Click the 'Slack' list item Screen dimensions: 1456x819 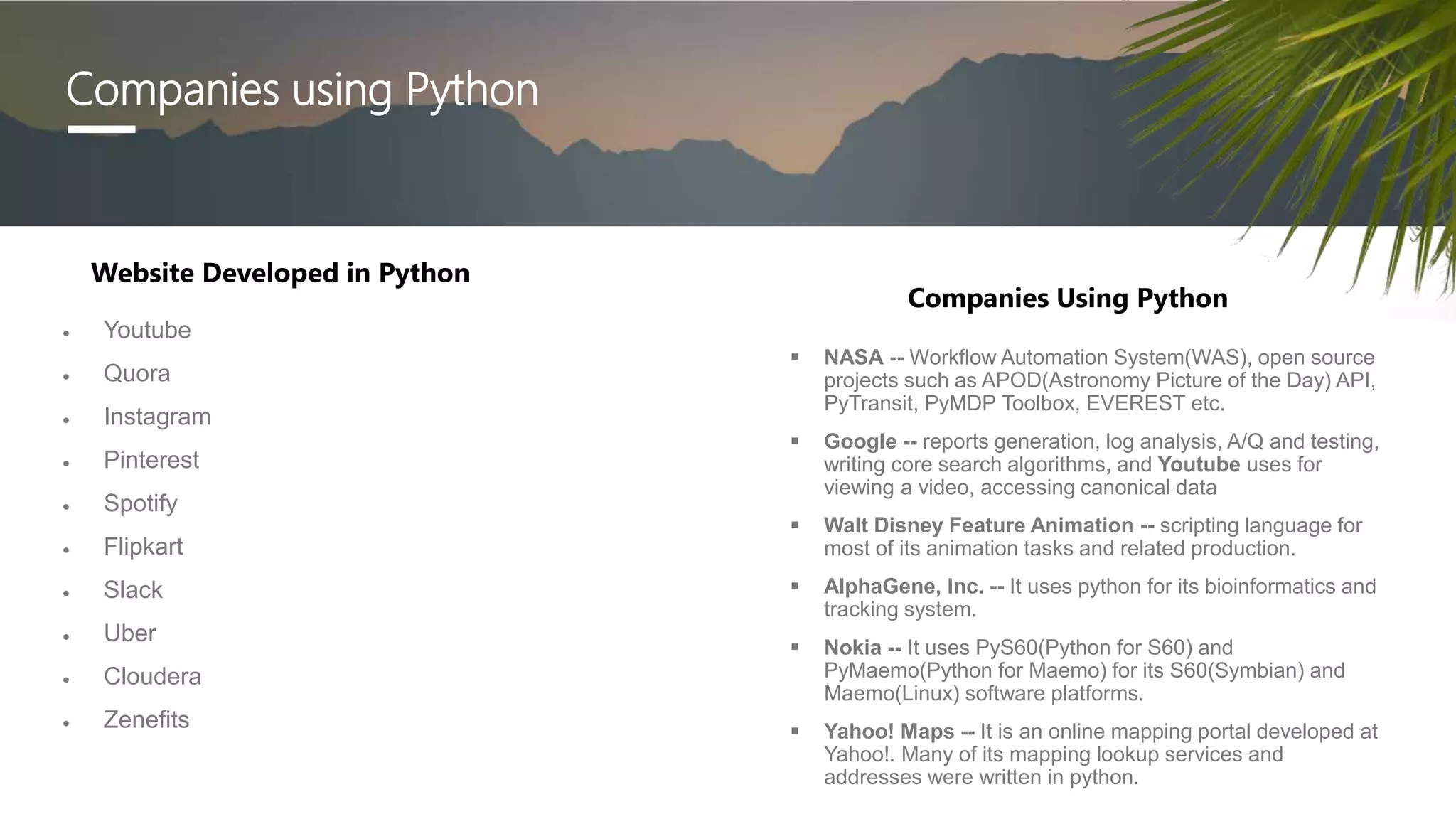click(133, 590)
